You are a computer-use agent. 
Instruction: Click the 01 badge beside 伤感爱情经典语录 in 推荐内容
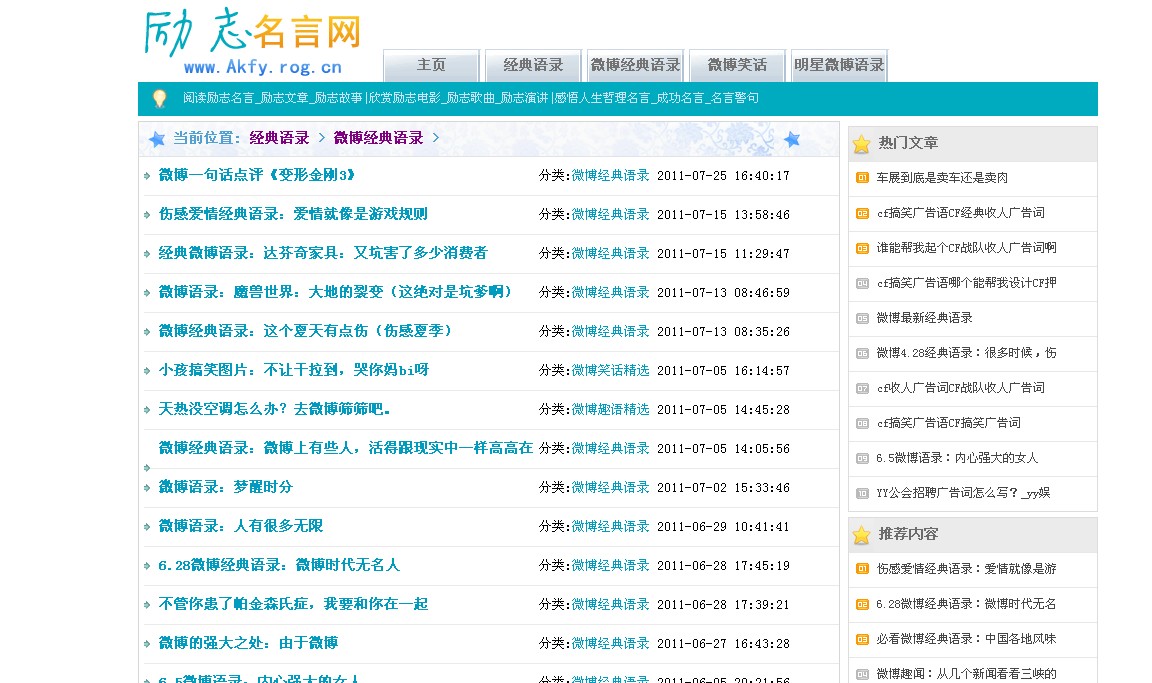click(x=863, y=568)
